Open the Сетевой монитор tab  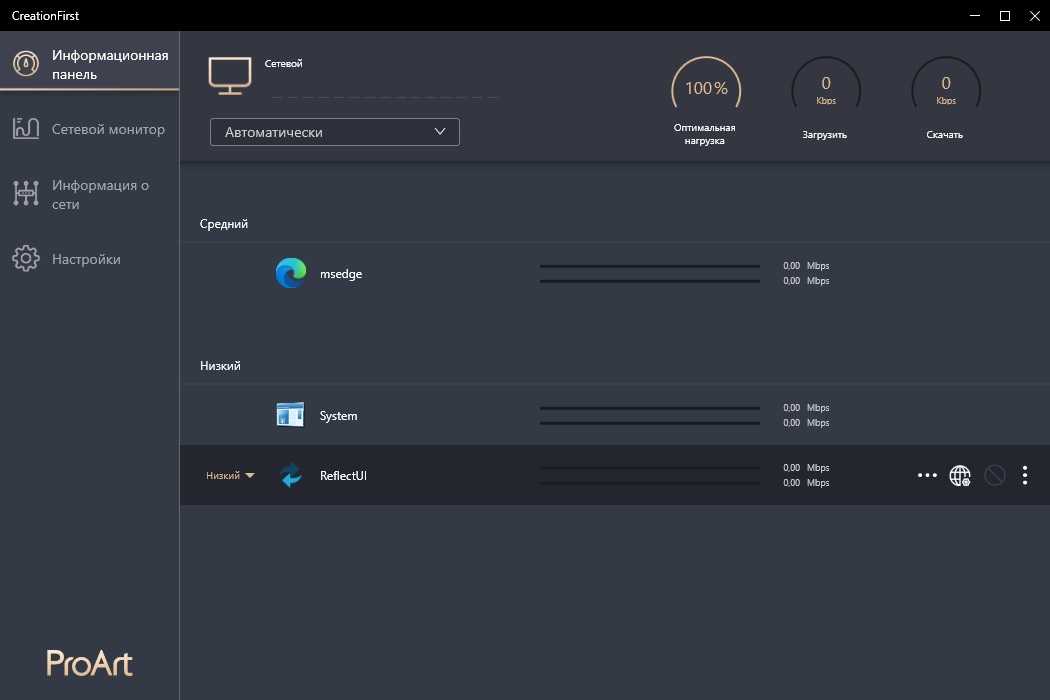108,129
